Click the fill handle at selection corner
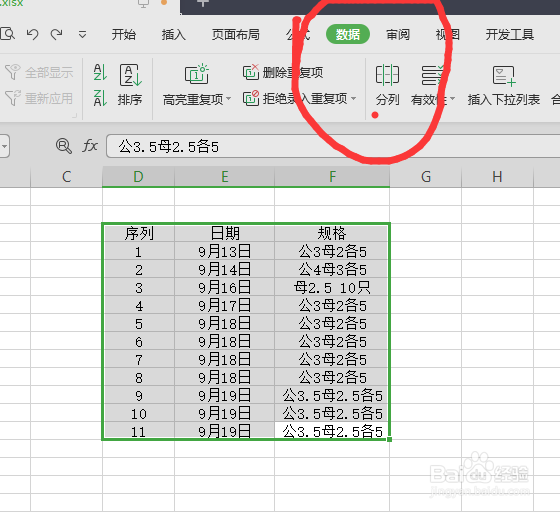560x512 pixels. click(389, 440)
